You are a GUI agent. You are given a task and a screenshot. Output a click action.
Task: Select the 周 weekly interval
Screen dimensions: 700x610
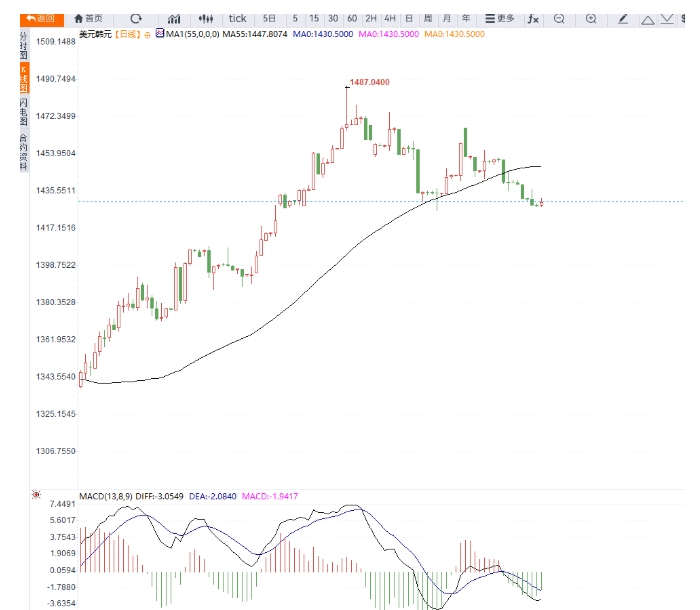(x=428, y=18)
